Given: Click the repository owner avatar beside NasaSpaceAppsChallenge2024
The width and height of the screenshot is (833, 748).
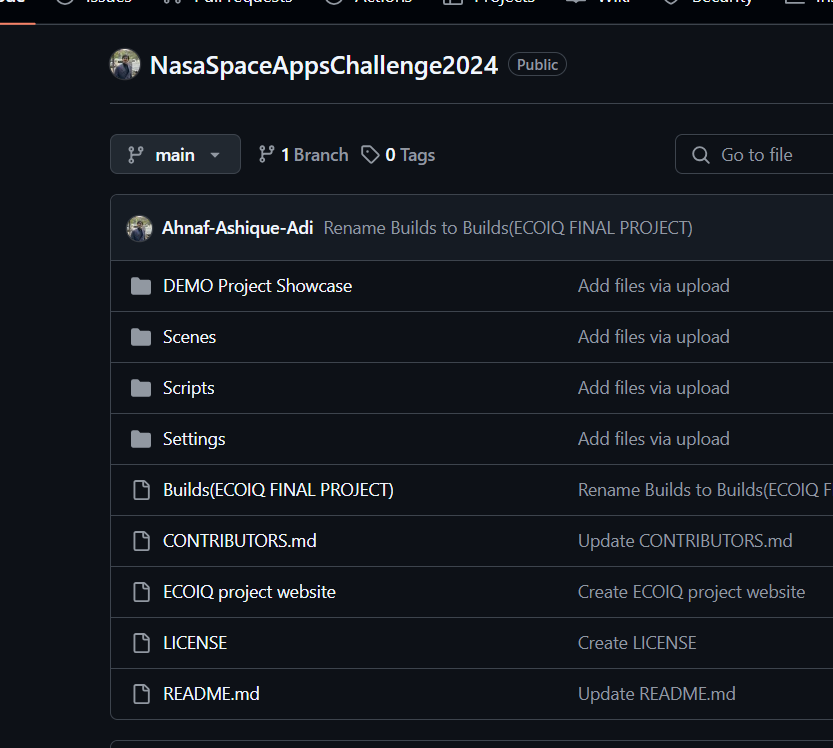Looking at the screenshot, I should 125,65.
